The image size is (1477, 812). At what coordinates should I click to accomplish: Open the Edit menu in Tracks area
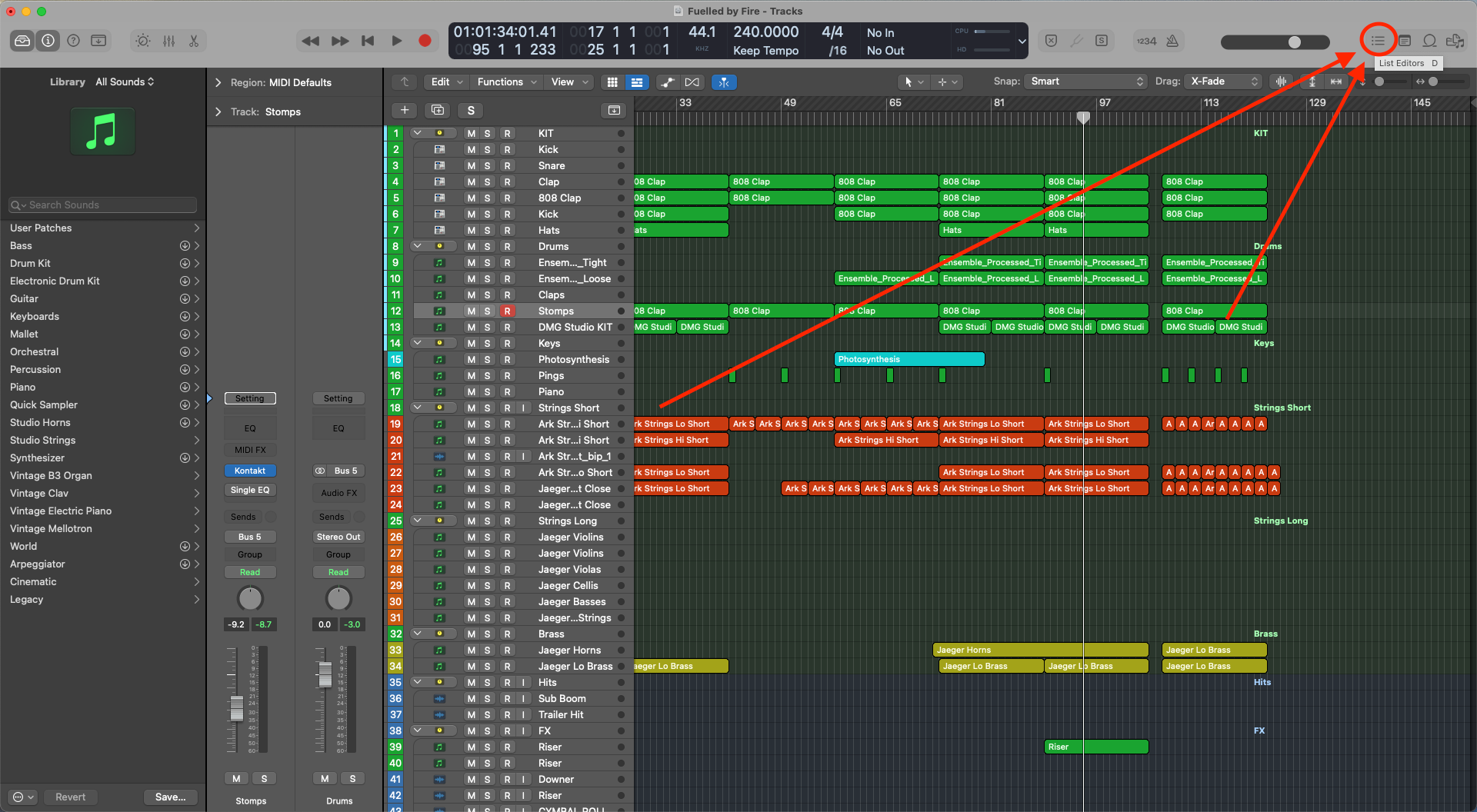pos(447,82)
